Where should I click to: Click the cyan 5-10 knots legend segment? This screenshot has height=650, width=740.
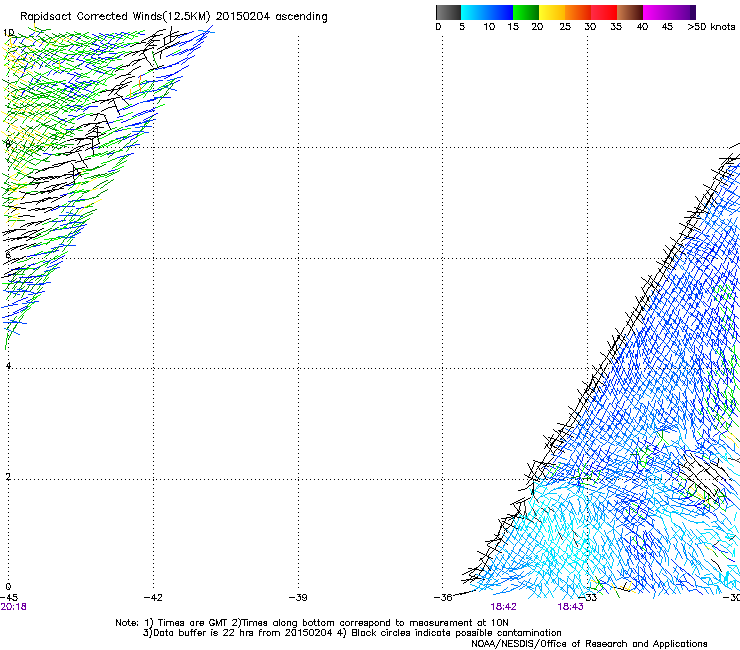tap(474, 12)
